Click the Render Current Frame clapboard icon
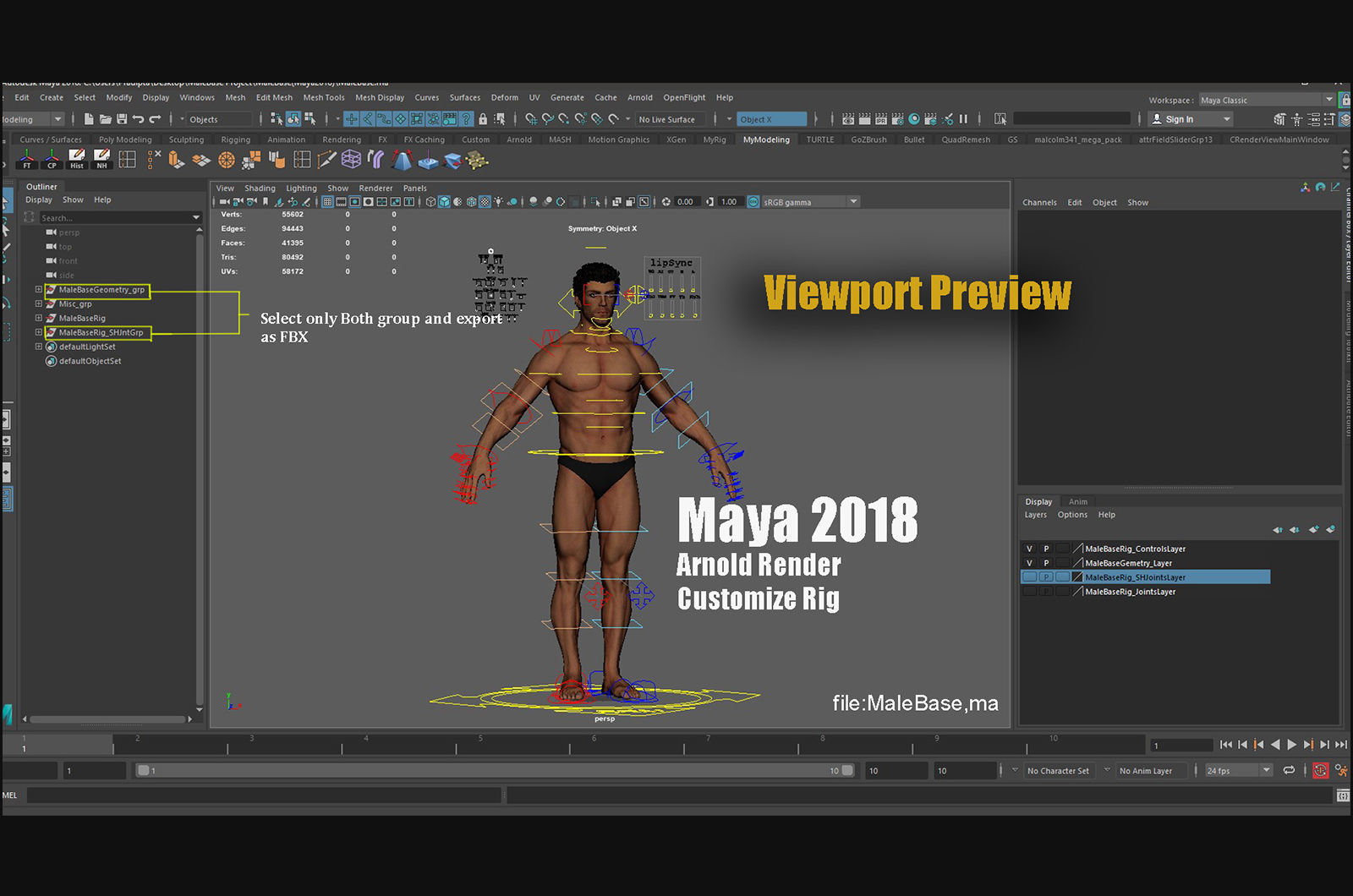Screen dimensions: 1353x896 tap(864, 119)
